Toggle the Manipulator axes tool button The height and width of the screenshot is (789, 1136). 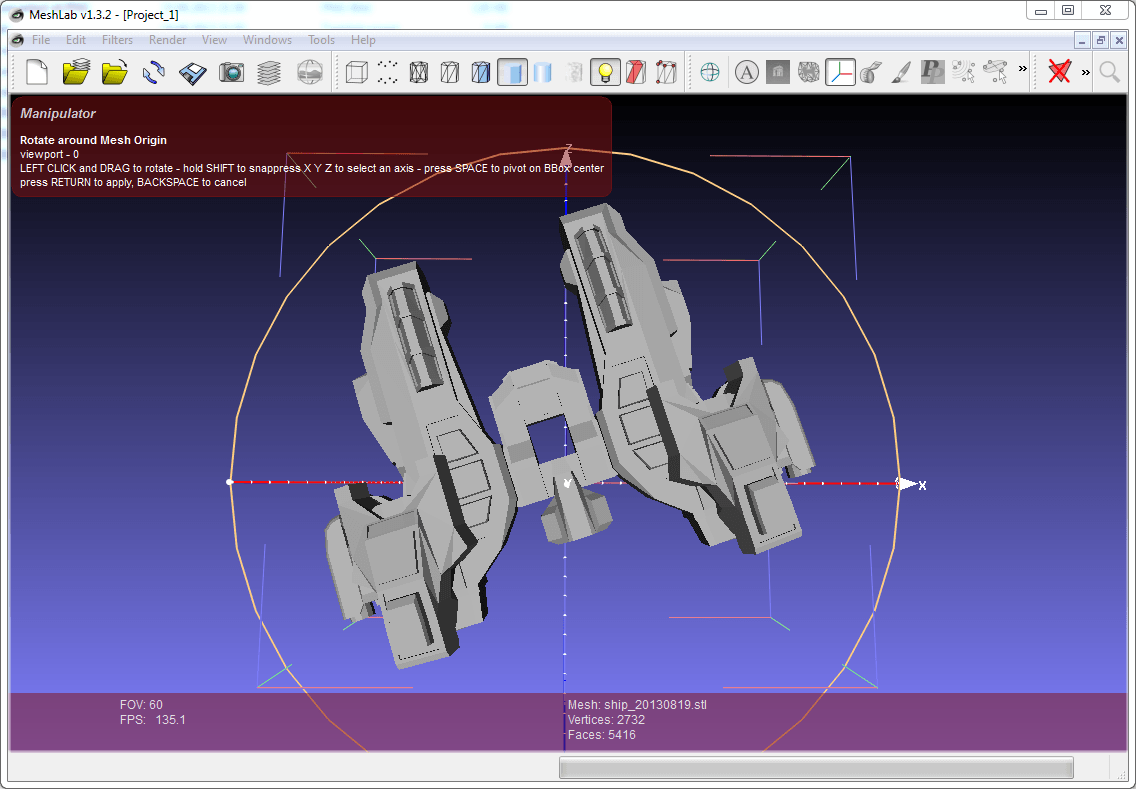click(x=840, y=72)
